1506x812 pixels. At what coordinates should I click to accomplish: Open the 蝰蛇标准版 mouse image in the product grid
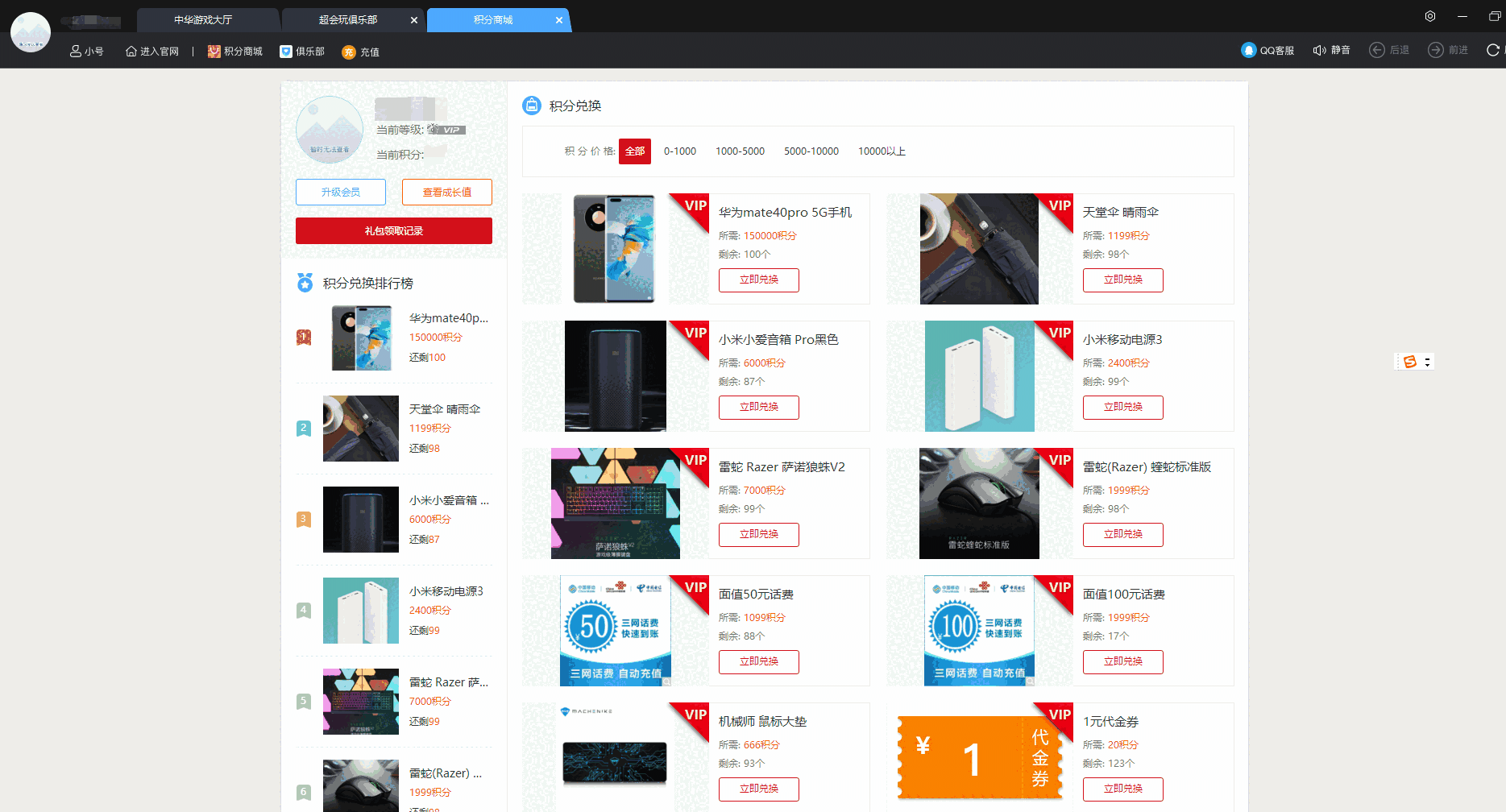pos(979,503)
